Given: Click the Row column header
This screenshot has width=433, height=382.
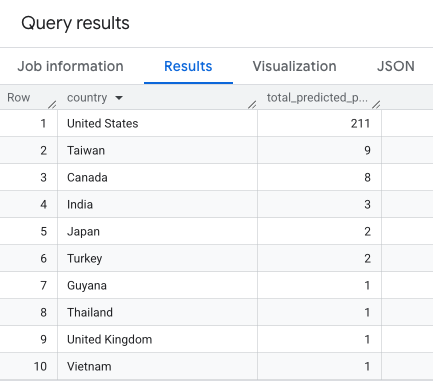Looking at the screenshot, I should click(19, 98).
